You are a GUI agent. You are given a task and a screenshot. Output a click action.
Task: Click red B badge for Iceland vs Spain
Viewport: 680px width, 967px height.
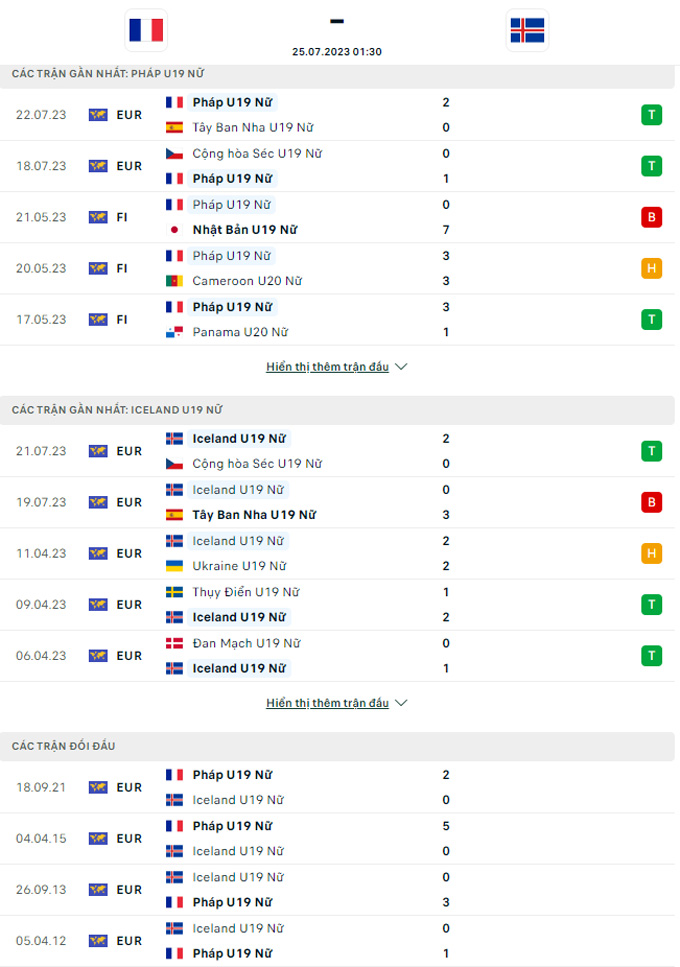pos(652,502)
